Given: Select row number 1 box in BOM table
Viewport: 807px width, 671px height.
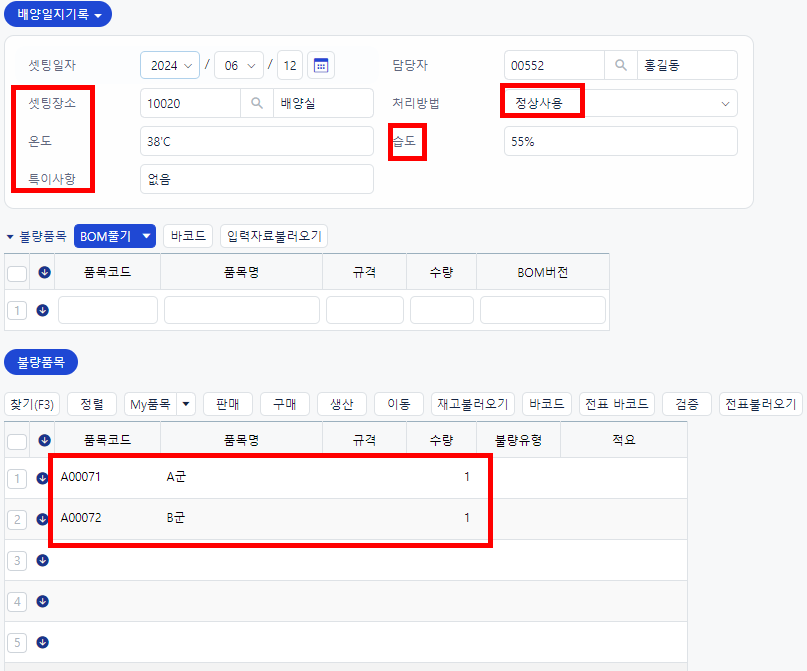Looking at the screenshot, I should point(17,310).
